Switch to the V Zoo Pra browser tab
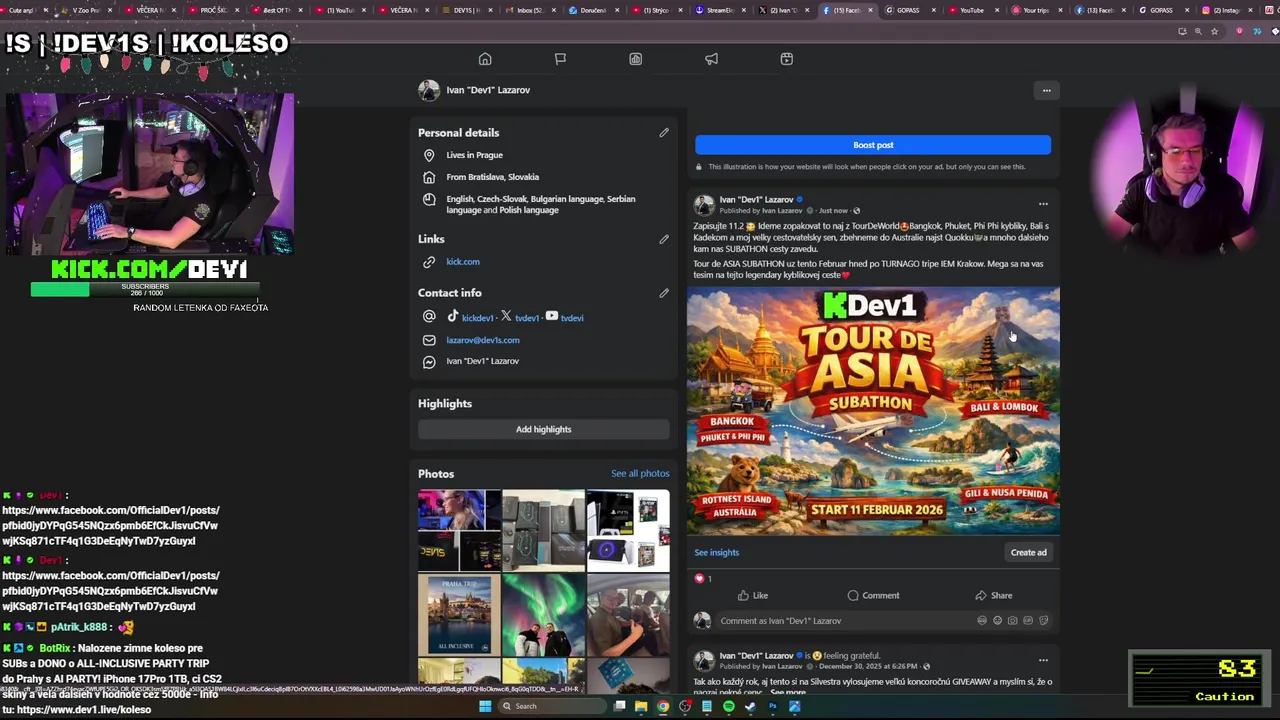 tap(85, 10)
